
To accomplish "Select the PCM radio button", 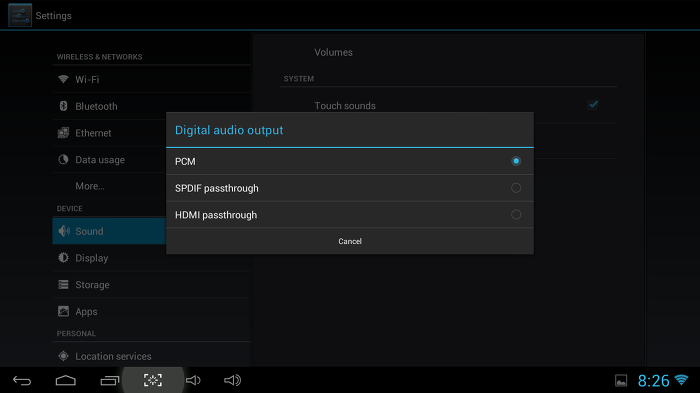I will (516, 161).
